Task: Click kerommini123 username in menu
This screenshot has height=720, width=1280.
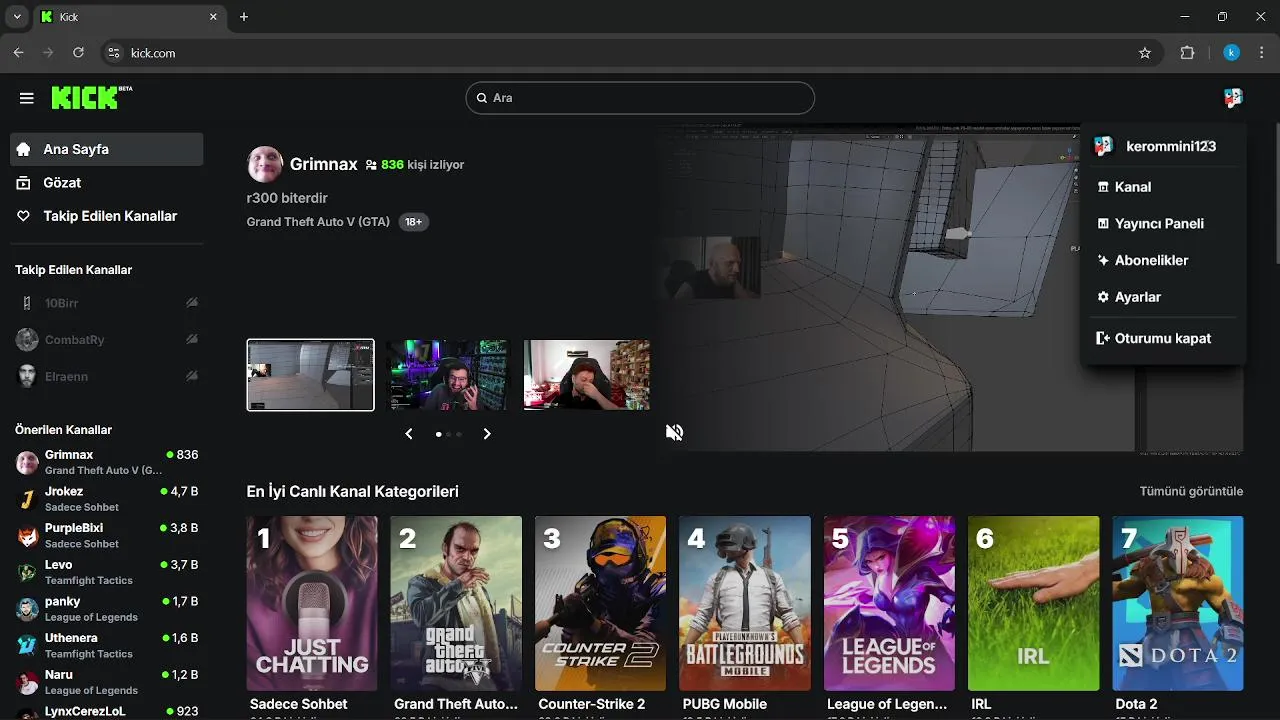Action: (1171, 146)
